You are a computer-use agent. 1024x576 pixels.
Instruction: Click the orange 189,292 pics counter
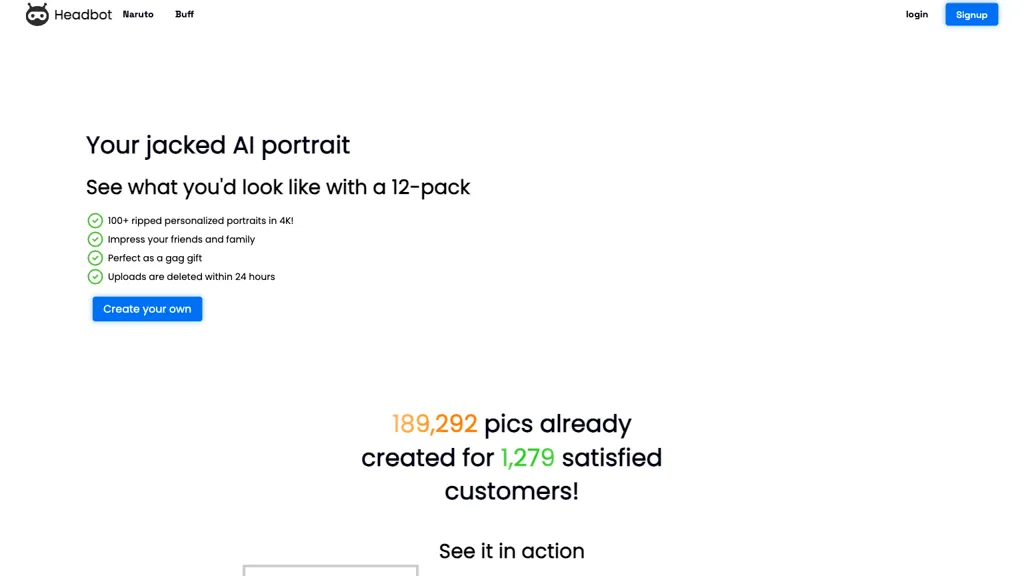click(x=434, y=424)
